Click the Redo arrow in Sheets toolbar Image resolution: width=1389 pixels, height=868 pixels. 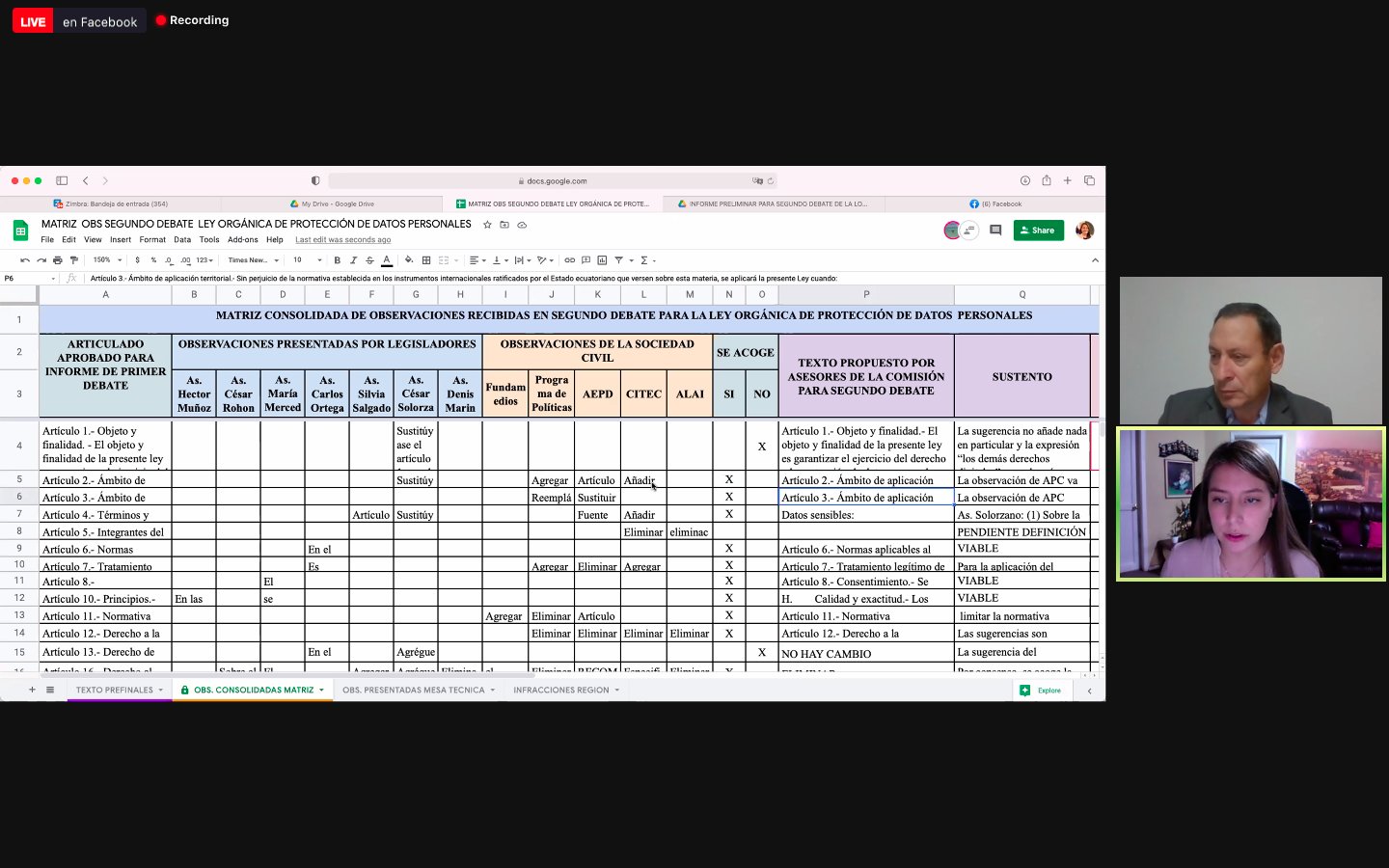(x=41, y=260)
